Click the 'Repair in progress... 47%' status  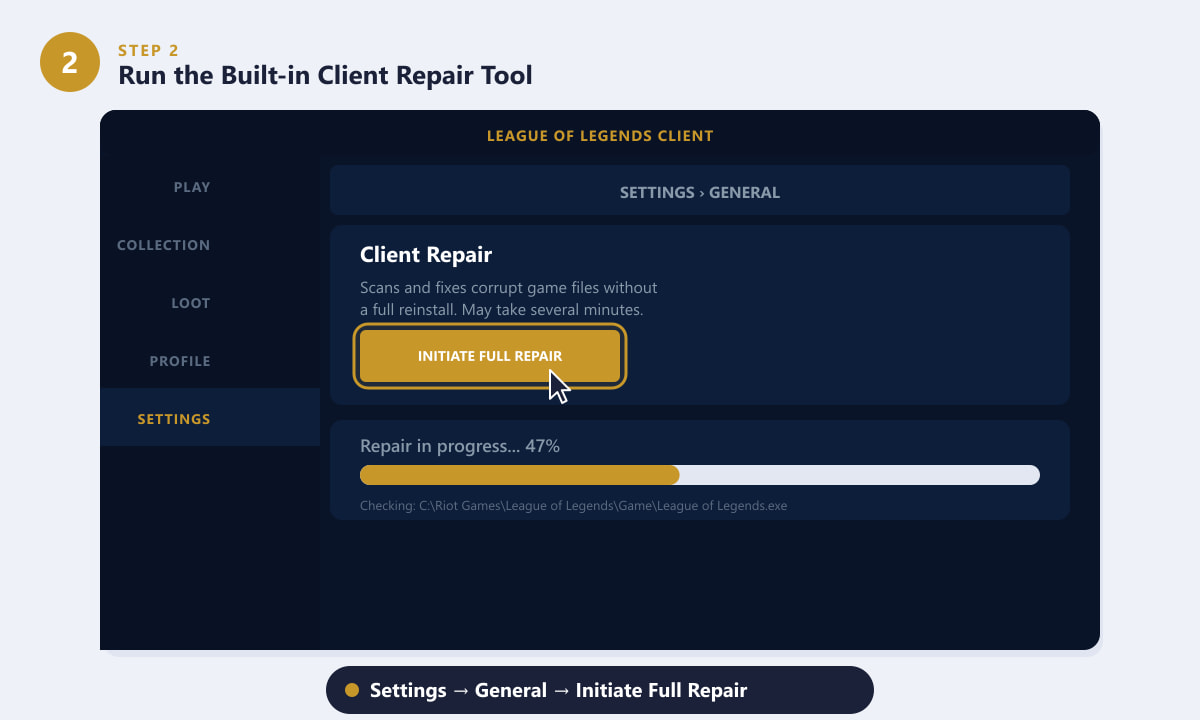(x=460, y=446)
